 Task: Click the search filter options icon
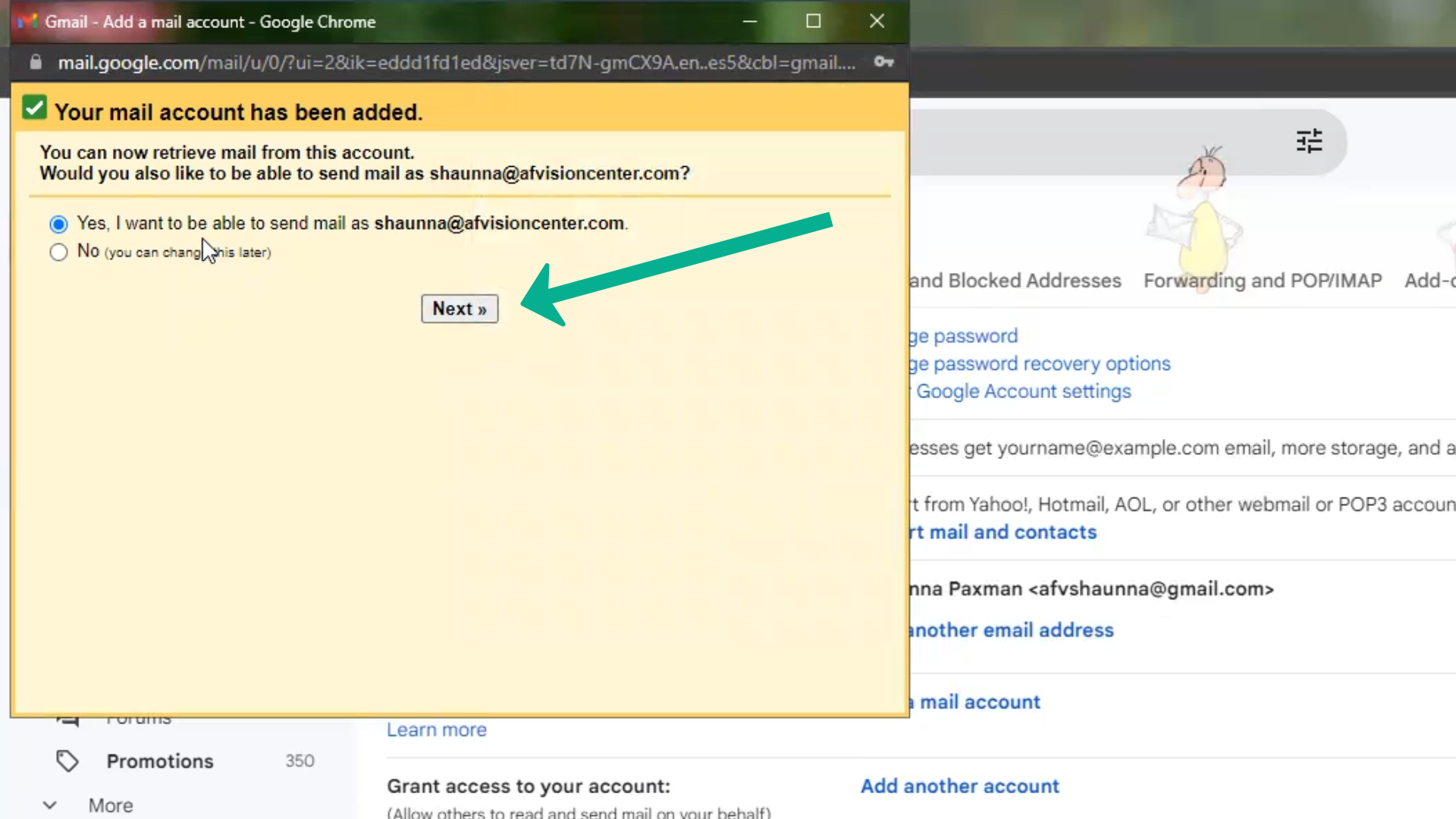[1309, 141]
